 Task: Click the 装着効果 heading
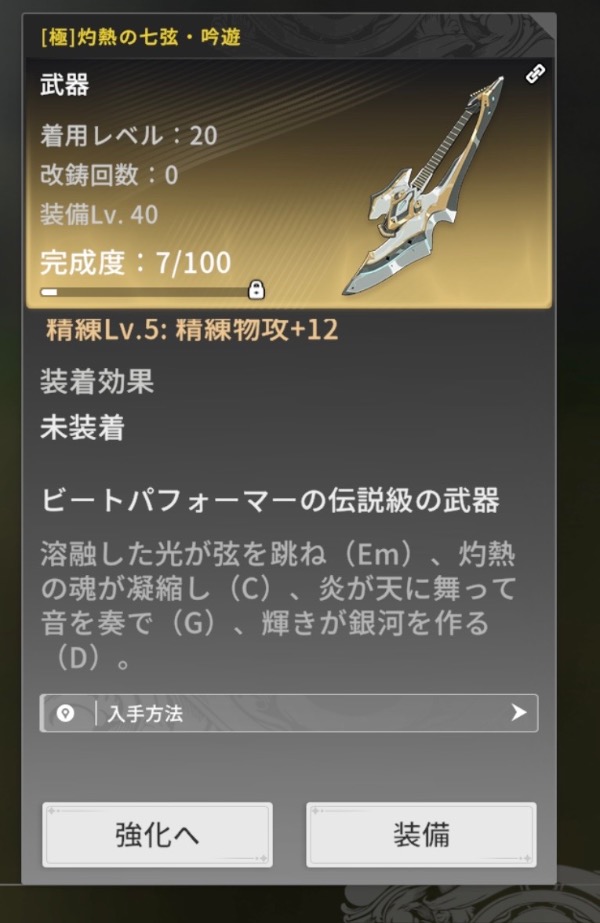pos(97,381)
